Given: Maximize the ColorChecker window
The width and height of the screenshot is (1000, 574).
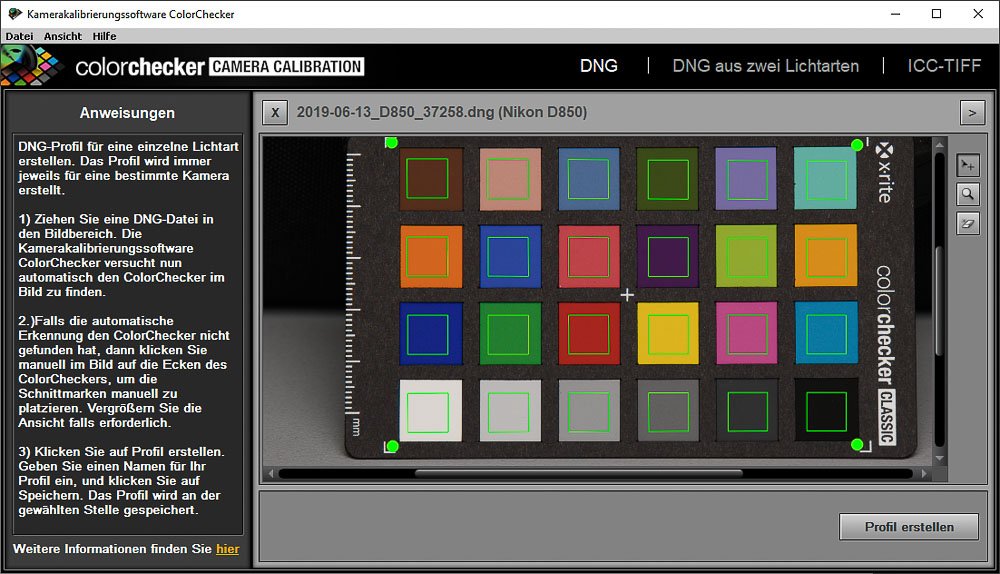Looking at the screenshot, I should 936,13.
